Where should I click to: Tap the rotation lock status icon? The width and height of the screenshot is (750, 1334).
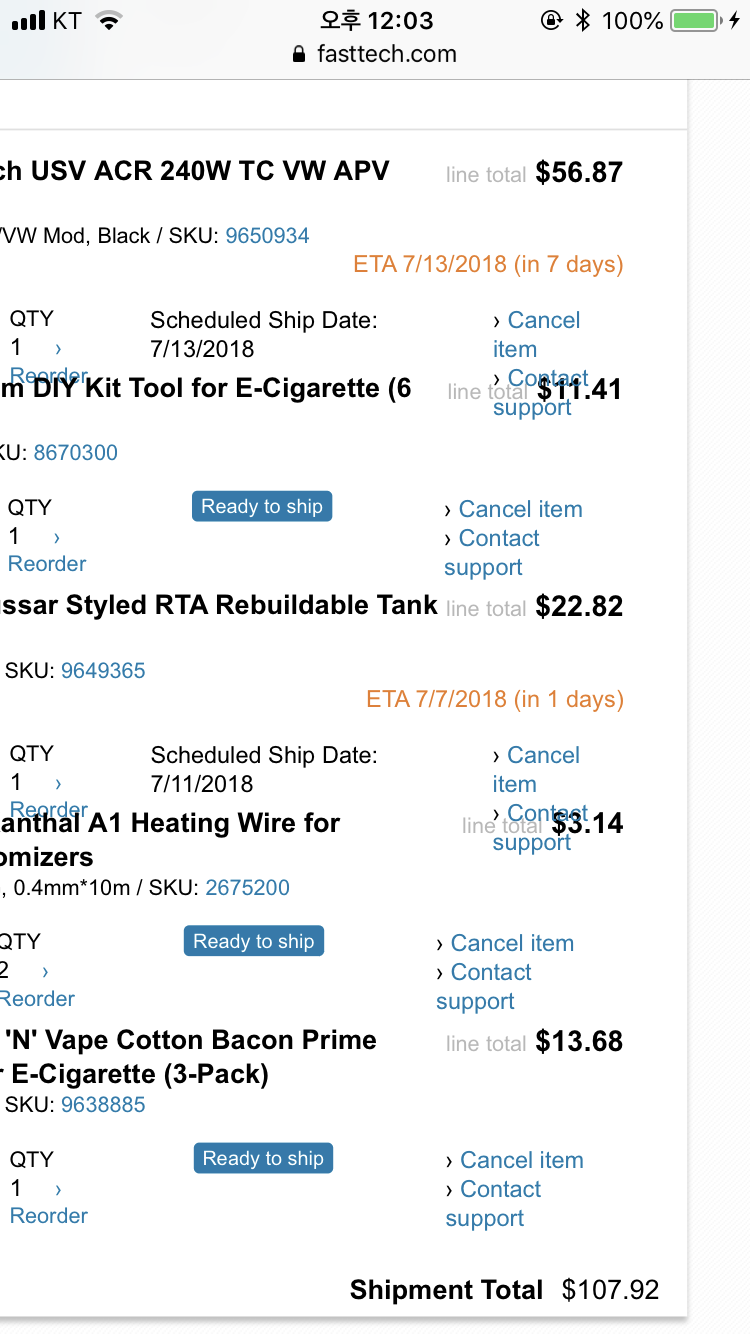(x=551, y=20)
